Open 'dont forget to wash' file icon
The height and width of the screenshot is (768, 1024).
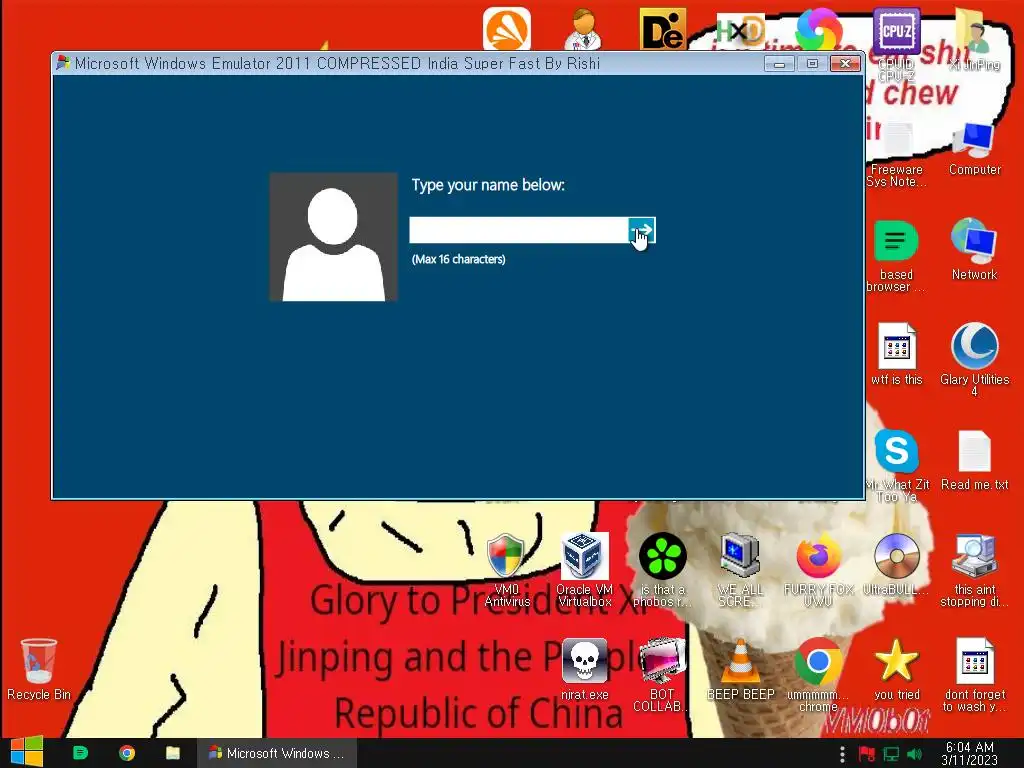coord(974,675)
